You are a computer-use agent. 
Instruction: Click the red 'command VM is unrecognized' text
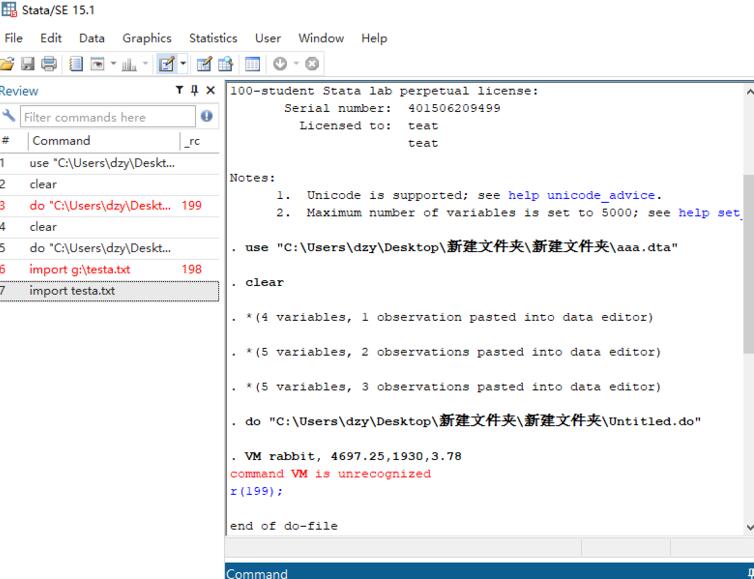click(x=330, y=474)
